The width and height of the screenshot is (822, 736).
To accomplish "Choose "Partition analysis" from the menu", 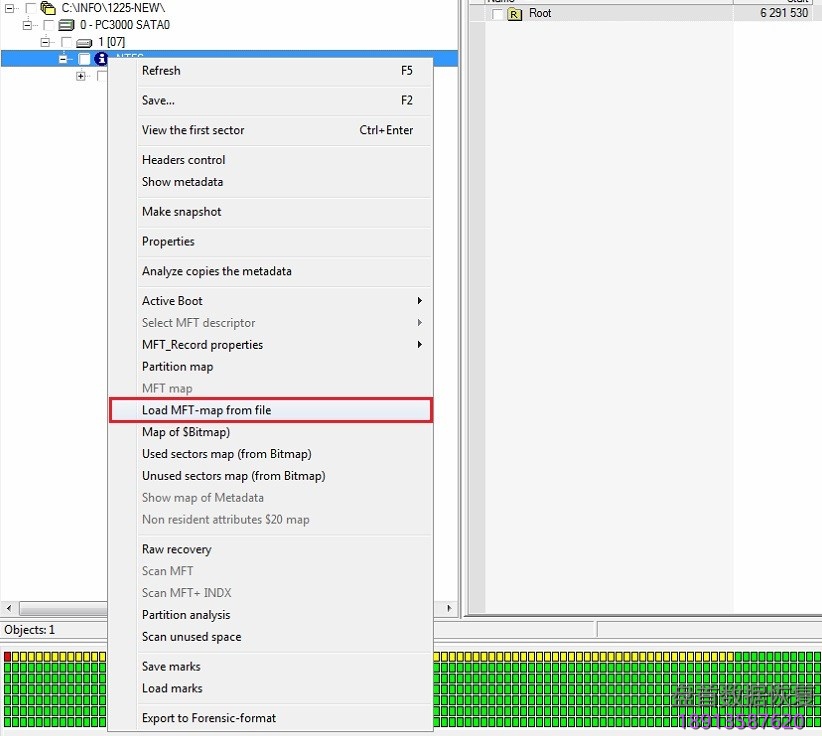I will [x=186, y=615].
